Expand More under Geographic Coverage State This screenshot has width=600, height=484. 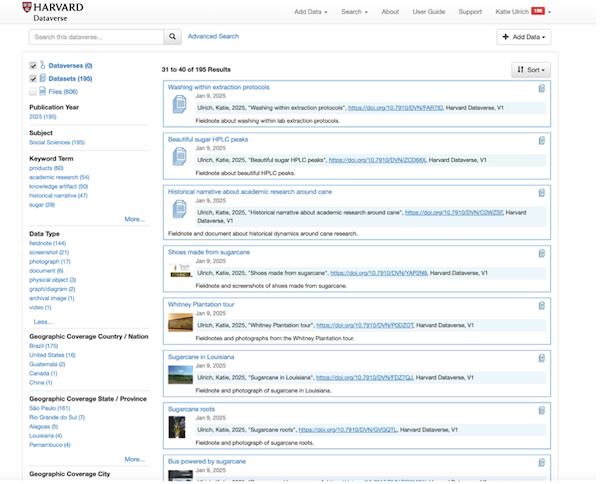[134, 459]
